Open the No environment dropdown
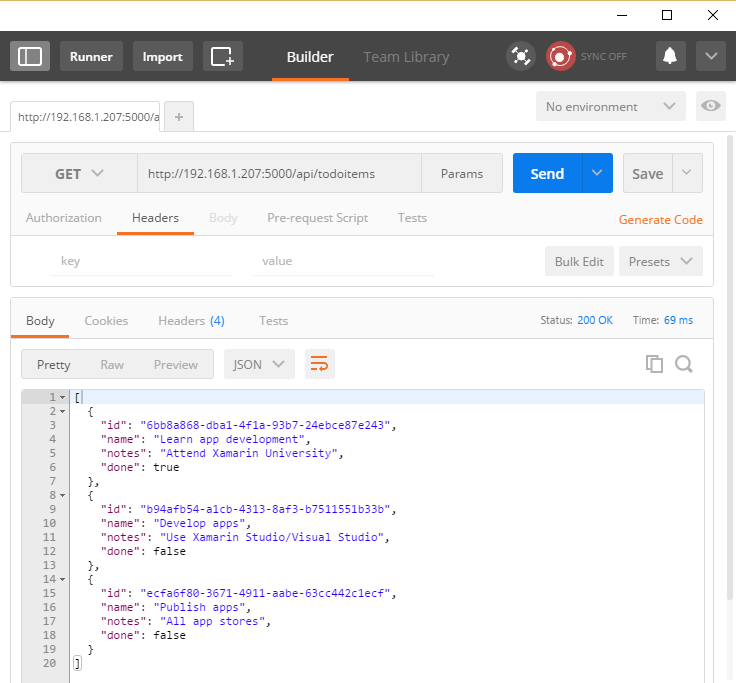Screen dimensions: 736x683 [x=610, y=107]
